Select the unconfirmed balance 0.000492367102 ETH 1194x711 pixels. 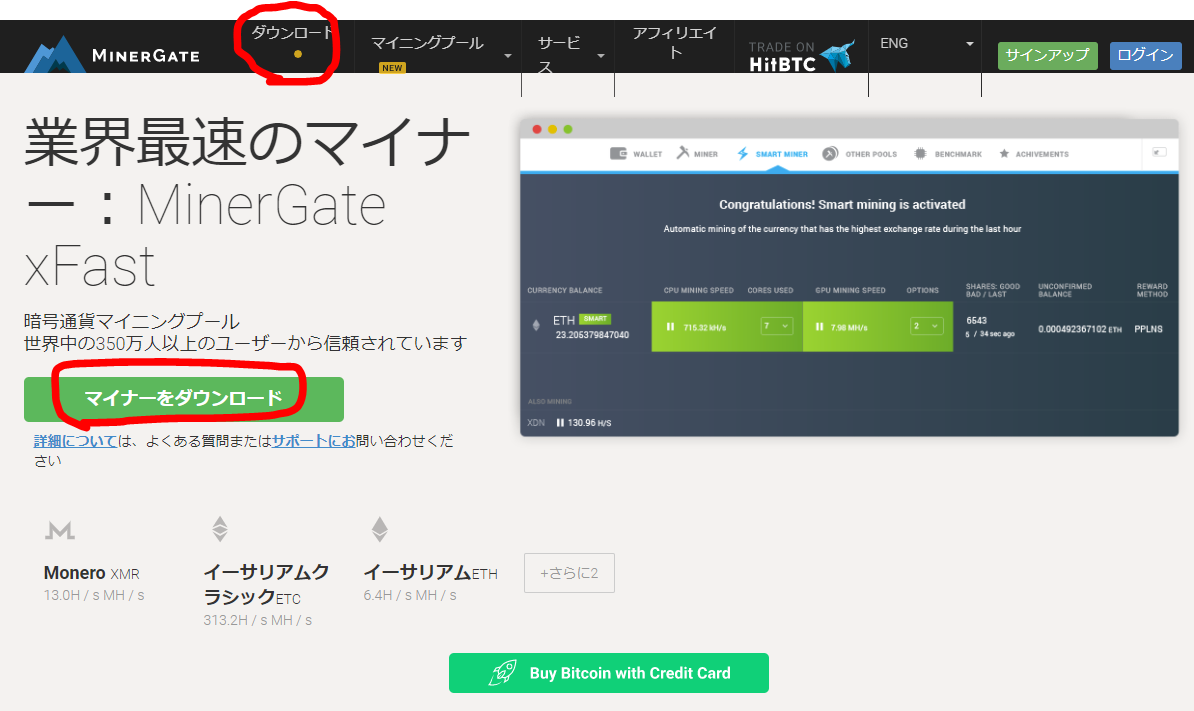(x=1080, y=329)
